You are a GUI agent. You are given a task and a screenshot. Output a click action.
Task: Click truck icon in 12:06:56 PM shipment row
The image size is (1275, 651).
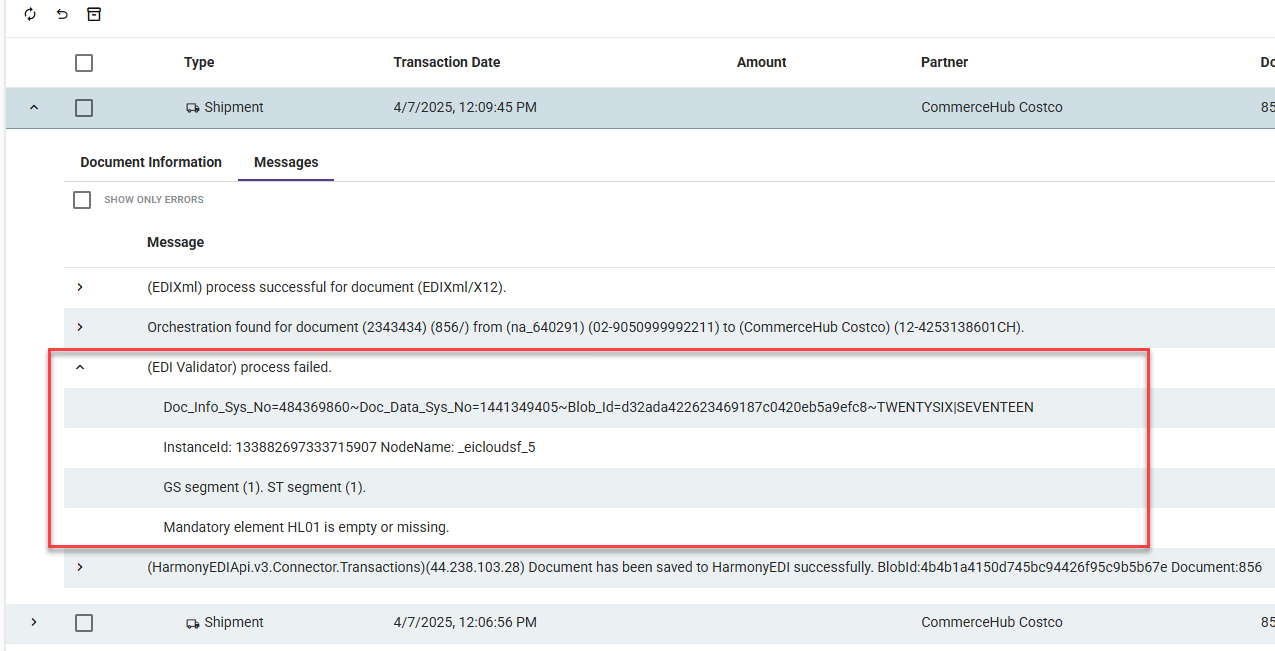193,623
